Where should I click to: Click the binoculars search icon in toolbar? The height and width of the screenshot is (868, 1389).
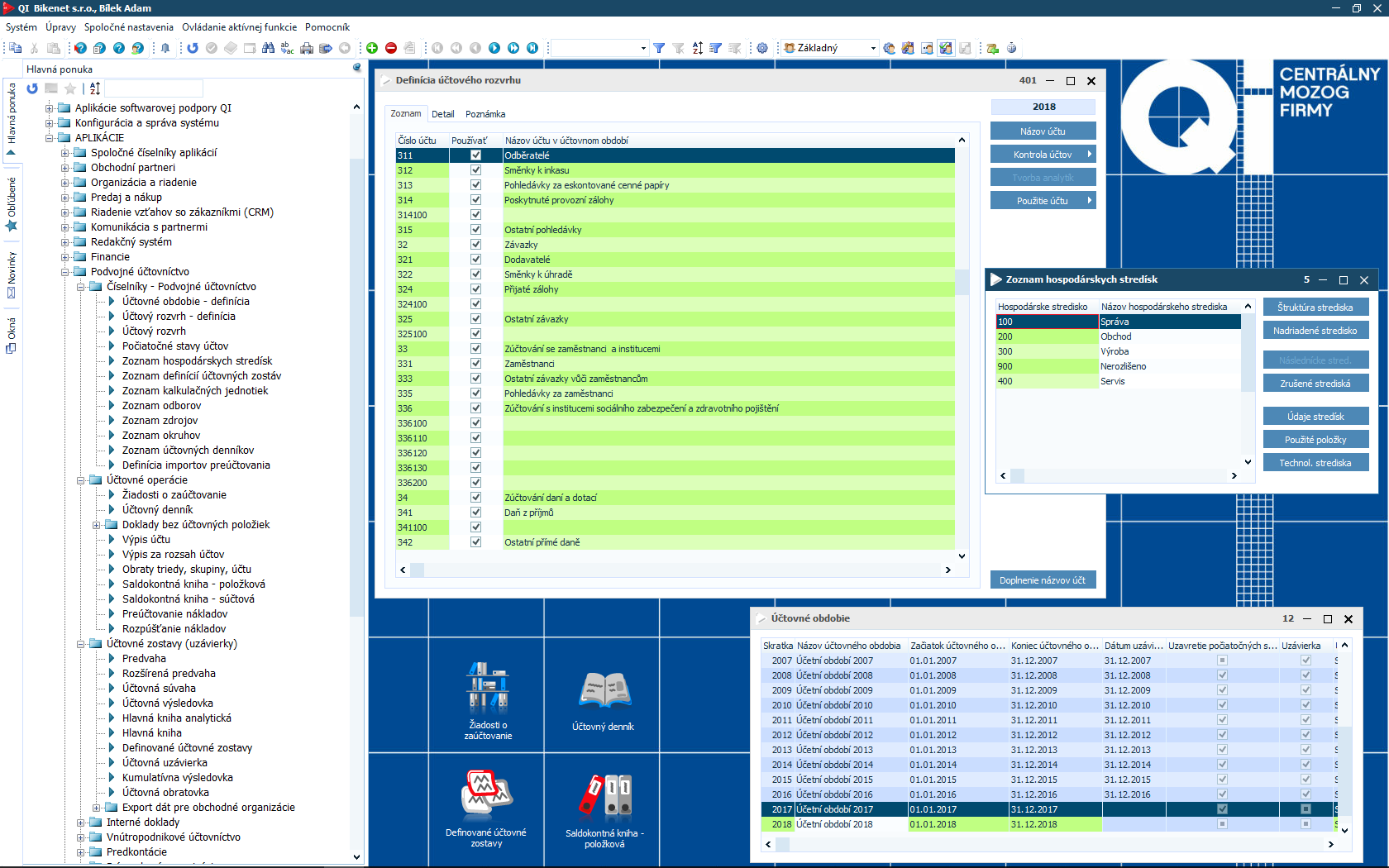[268, 48]
